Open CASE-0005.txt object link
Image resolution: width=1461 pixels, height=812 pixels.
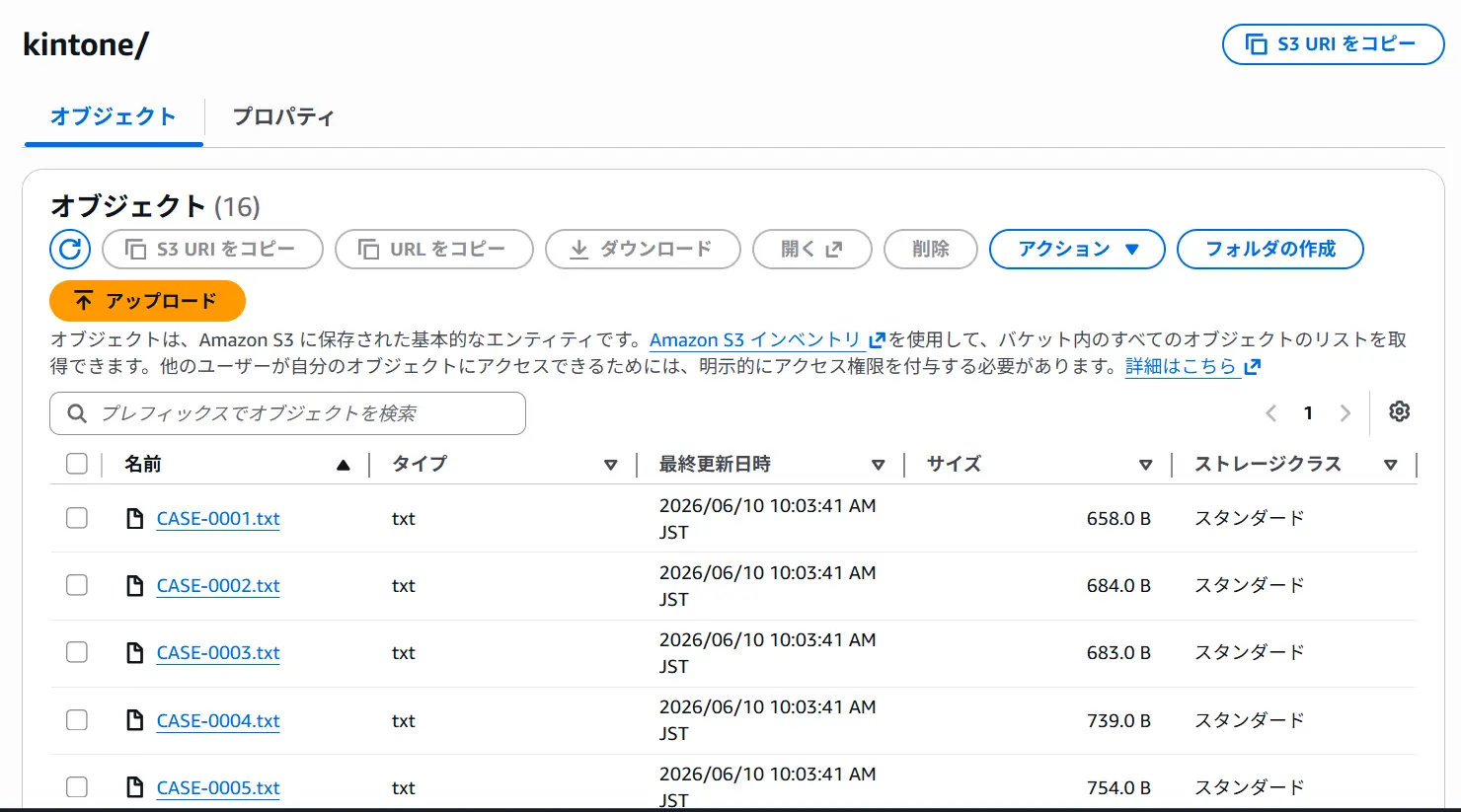[x=218, y=788]
